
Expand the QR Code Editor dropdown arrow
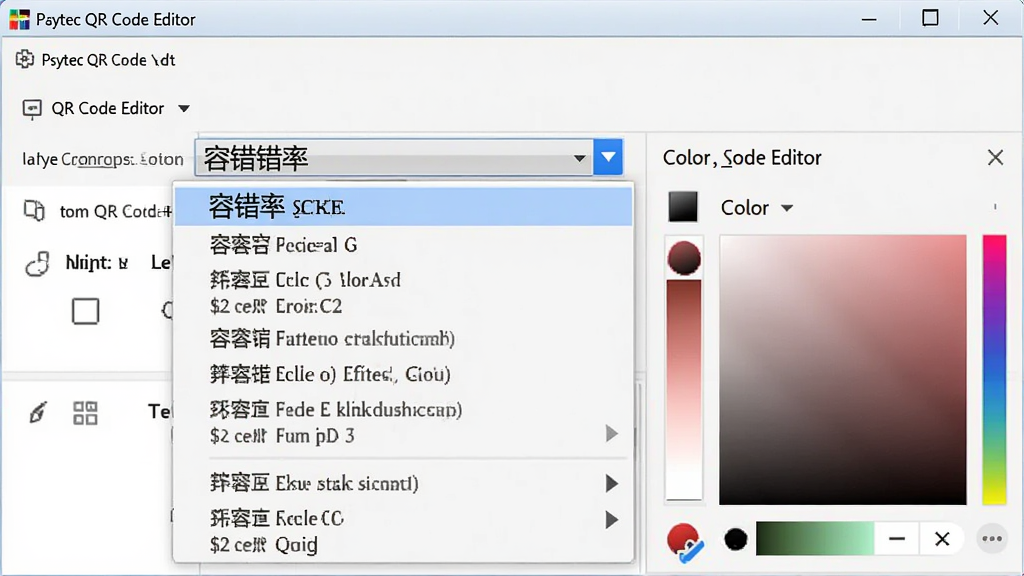click(184, 108)
